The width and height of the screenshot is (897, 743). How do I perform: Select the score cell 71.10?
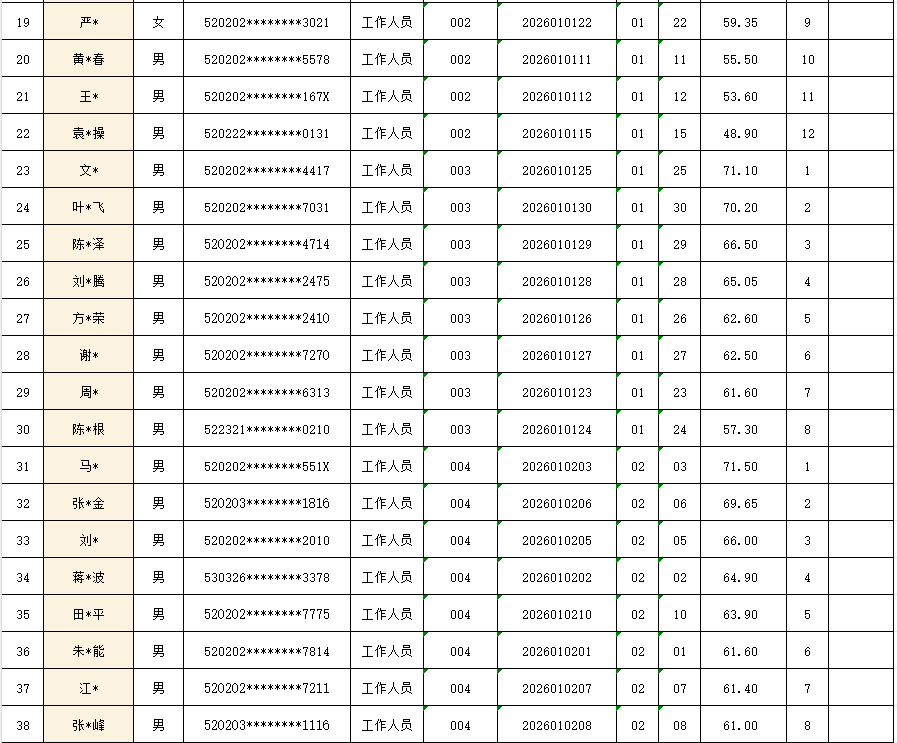click(740, 170)
